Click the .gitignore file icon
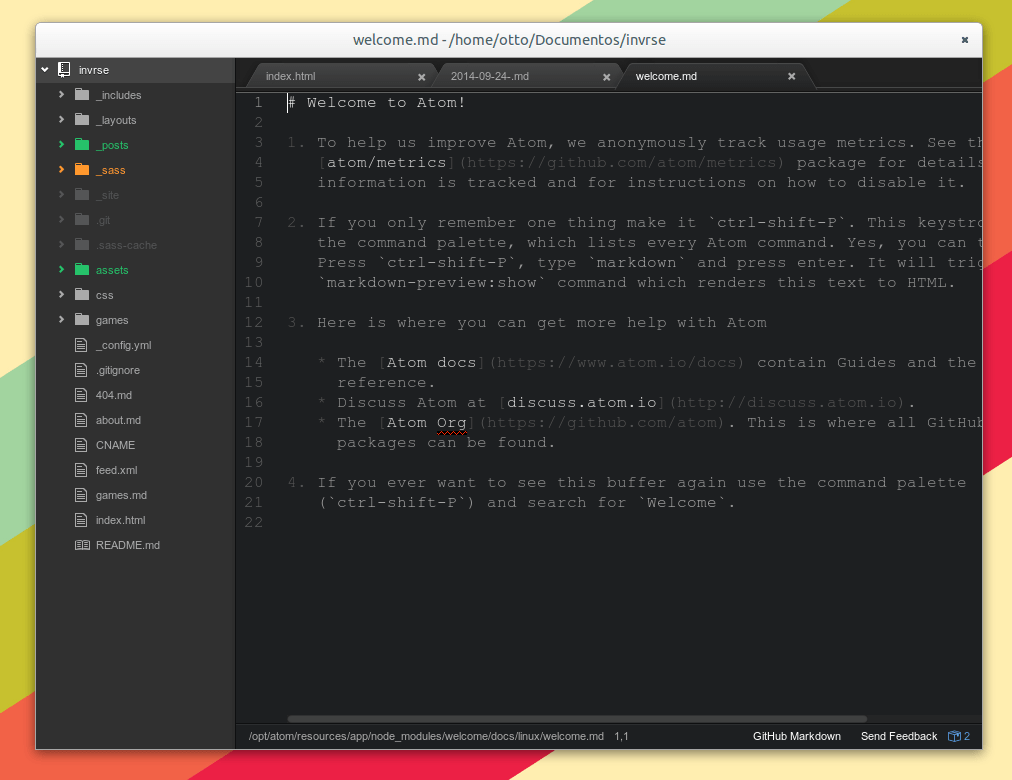 pos(81,370)
